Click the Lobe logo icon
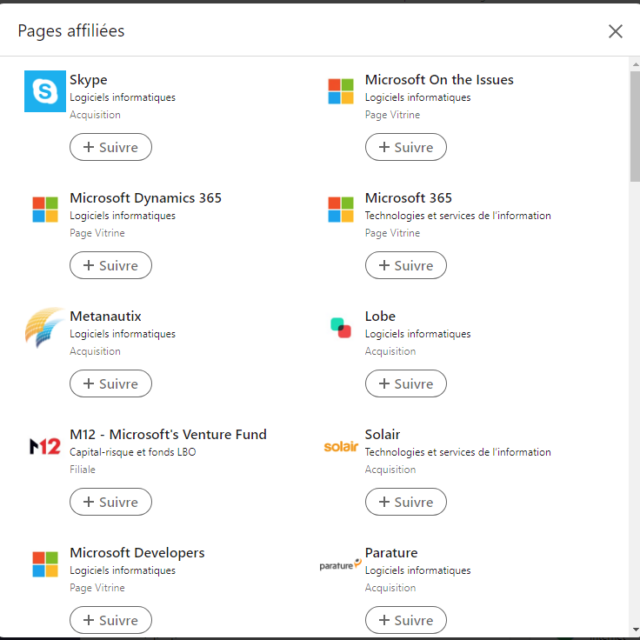 coord(341,328)
